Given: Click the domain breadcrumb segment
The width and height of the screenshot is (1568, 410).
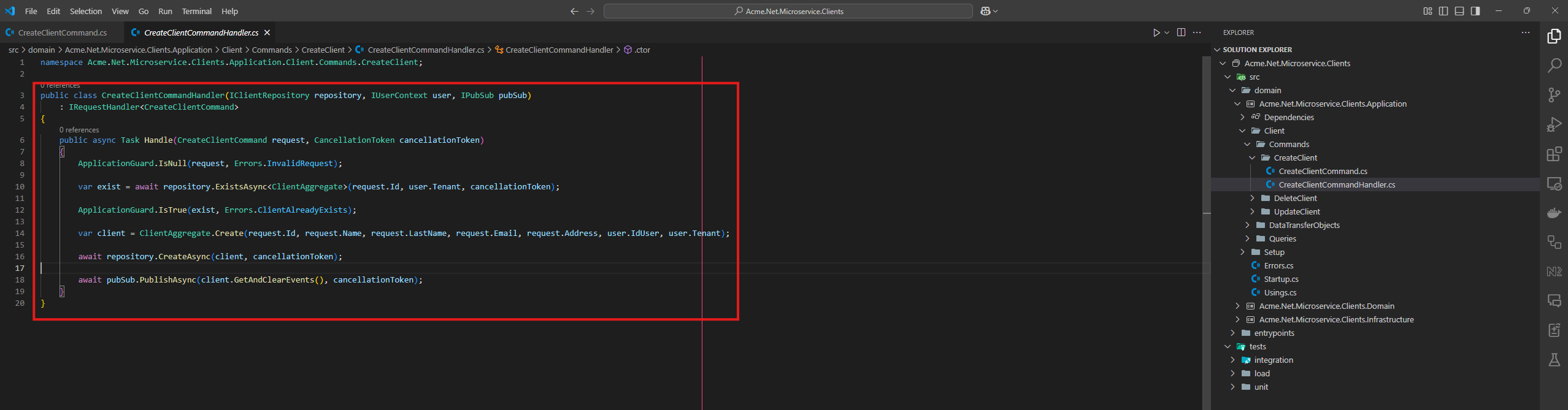Looking at the screenshot, I should [x=42, y=50].
